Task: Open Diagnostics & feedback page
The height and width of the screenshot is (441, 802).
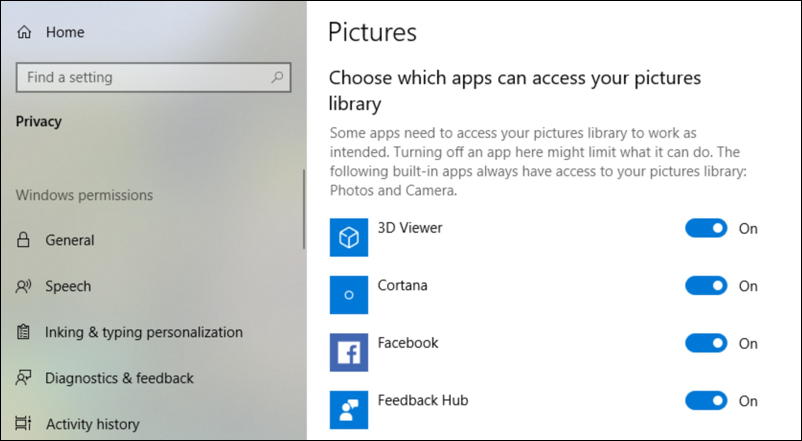Action: coord(119,378)
